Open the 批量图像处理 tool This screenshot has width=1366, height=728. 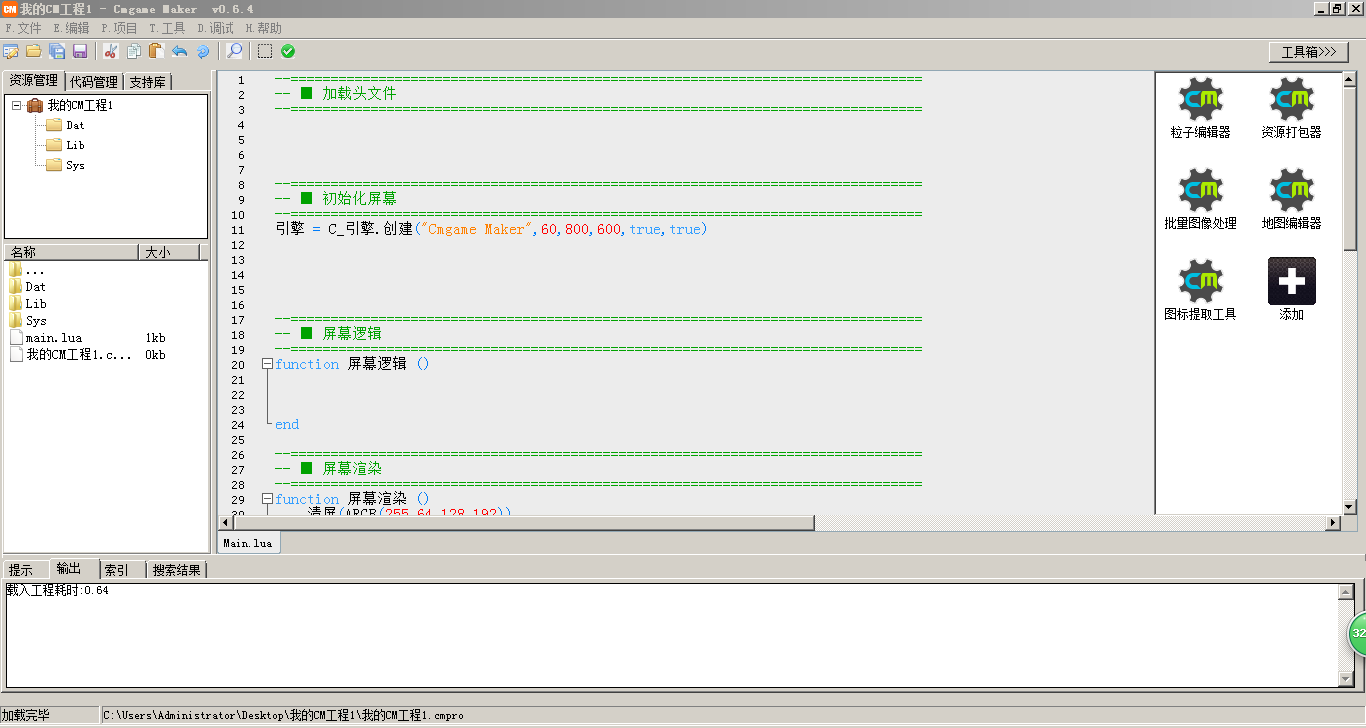pyautogui.click(x=1200, y=199)
